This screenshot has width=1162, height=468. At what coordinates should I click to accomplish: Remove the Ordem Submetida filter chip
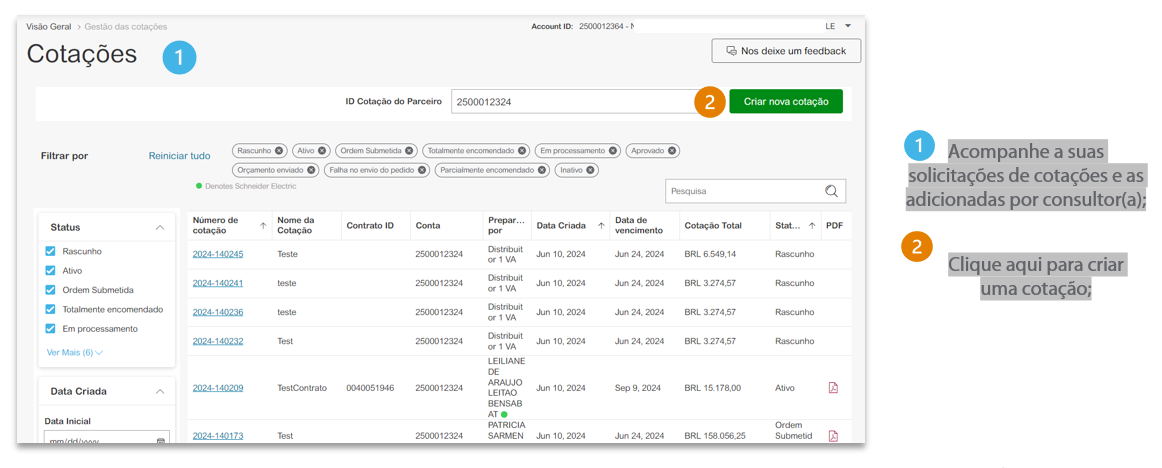point(410,150)
